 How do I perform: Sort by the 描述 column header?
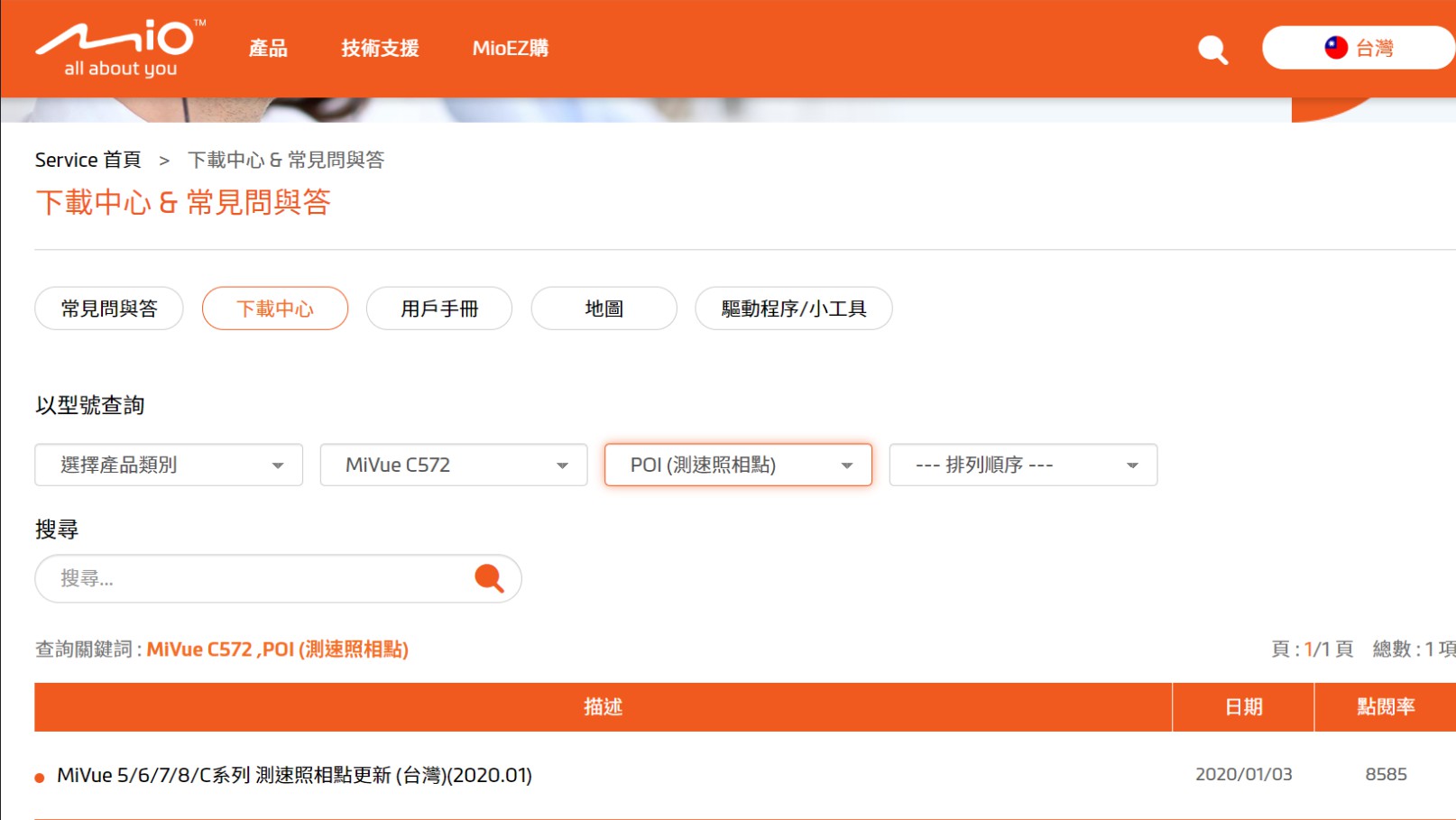coord(603,707)
